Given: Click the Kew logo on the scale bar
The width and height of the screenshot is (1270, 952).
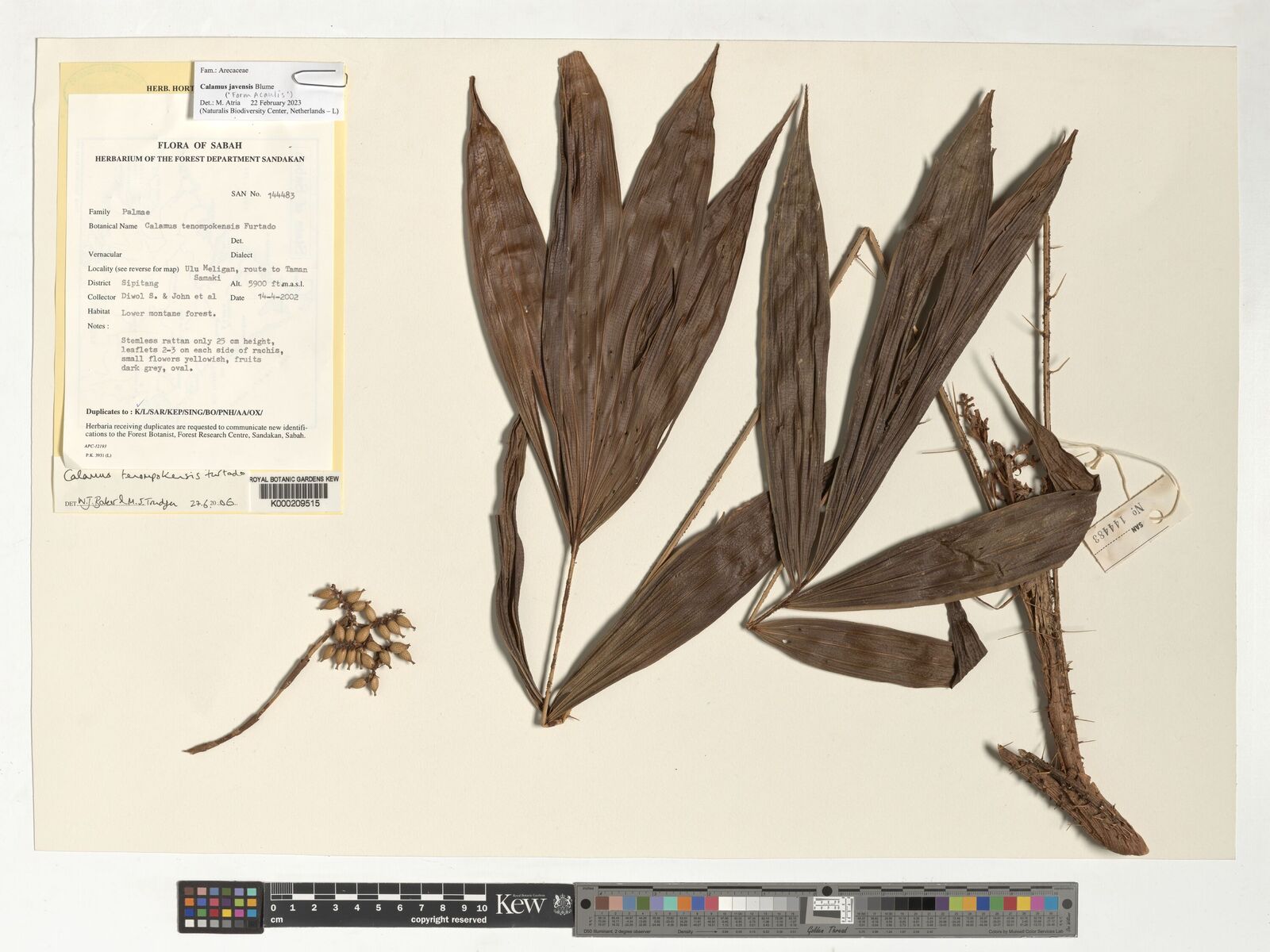Looking at the screenshot, I should (520, 904).
